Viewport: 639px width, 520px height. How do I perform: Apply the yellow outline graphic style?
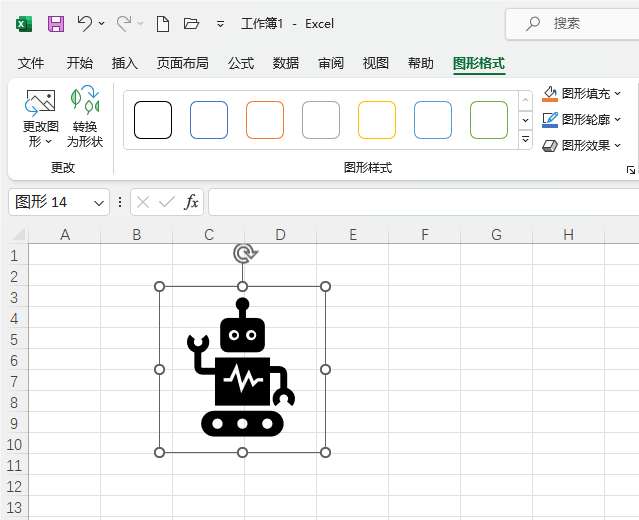pos(377,120)
